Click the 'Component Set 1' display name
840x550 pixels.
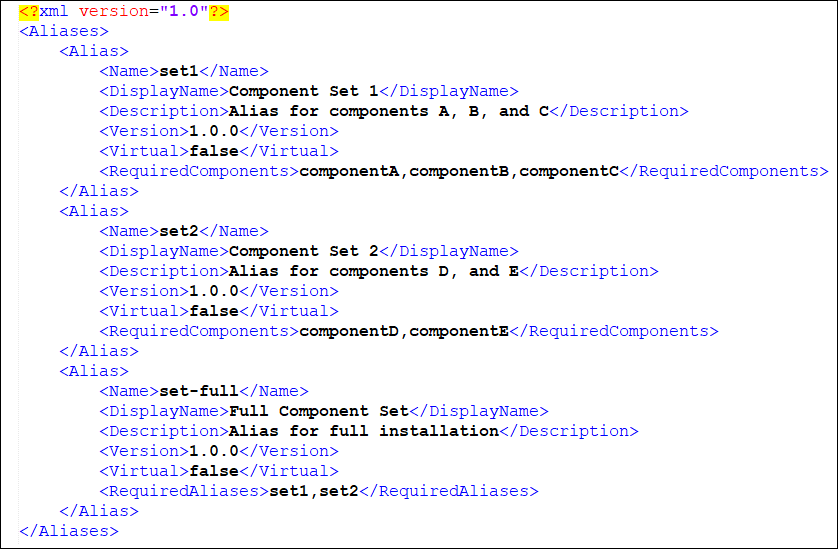[304, 91]
